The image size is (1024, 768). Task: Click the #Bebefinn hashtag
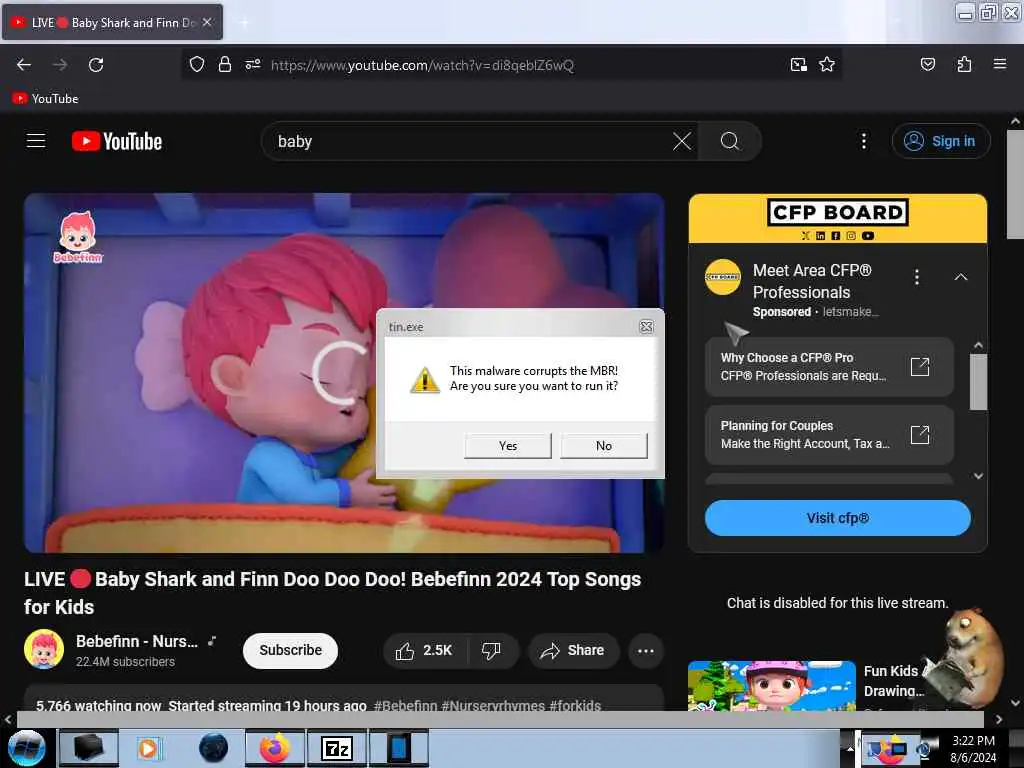tap(406, 705)
